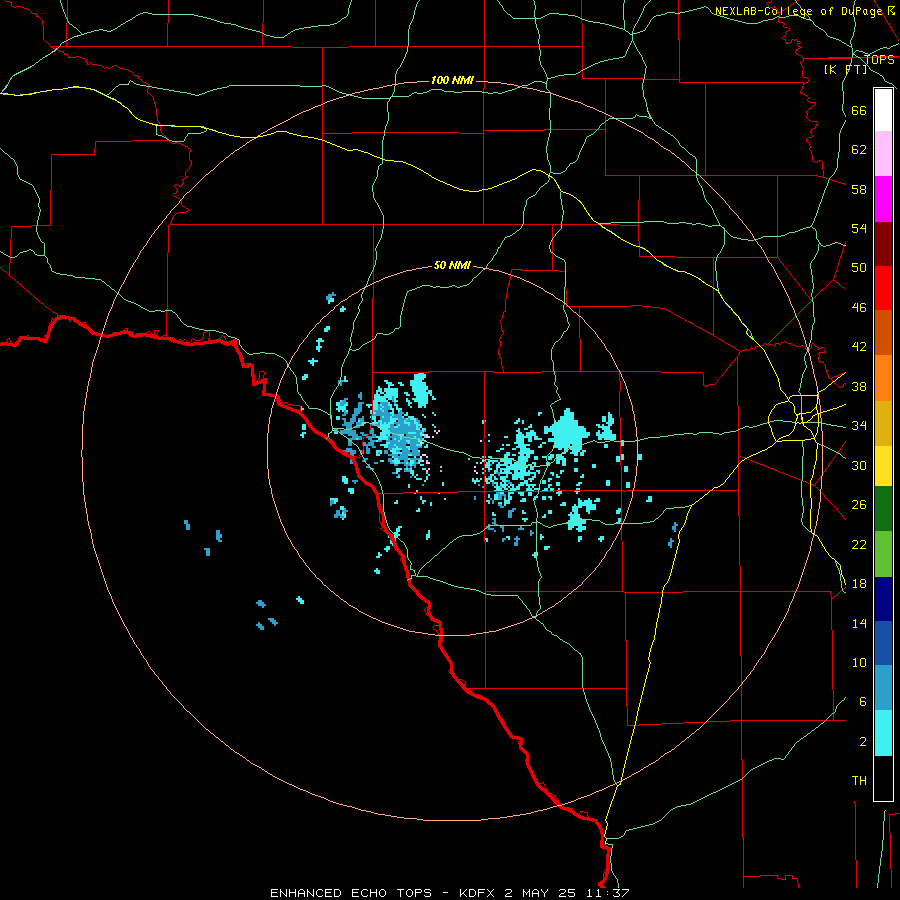Select the light green legend swatch
The width and height of the screenshot is (900, 900).
tap(883, 554)
